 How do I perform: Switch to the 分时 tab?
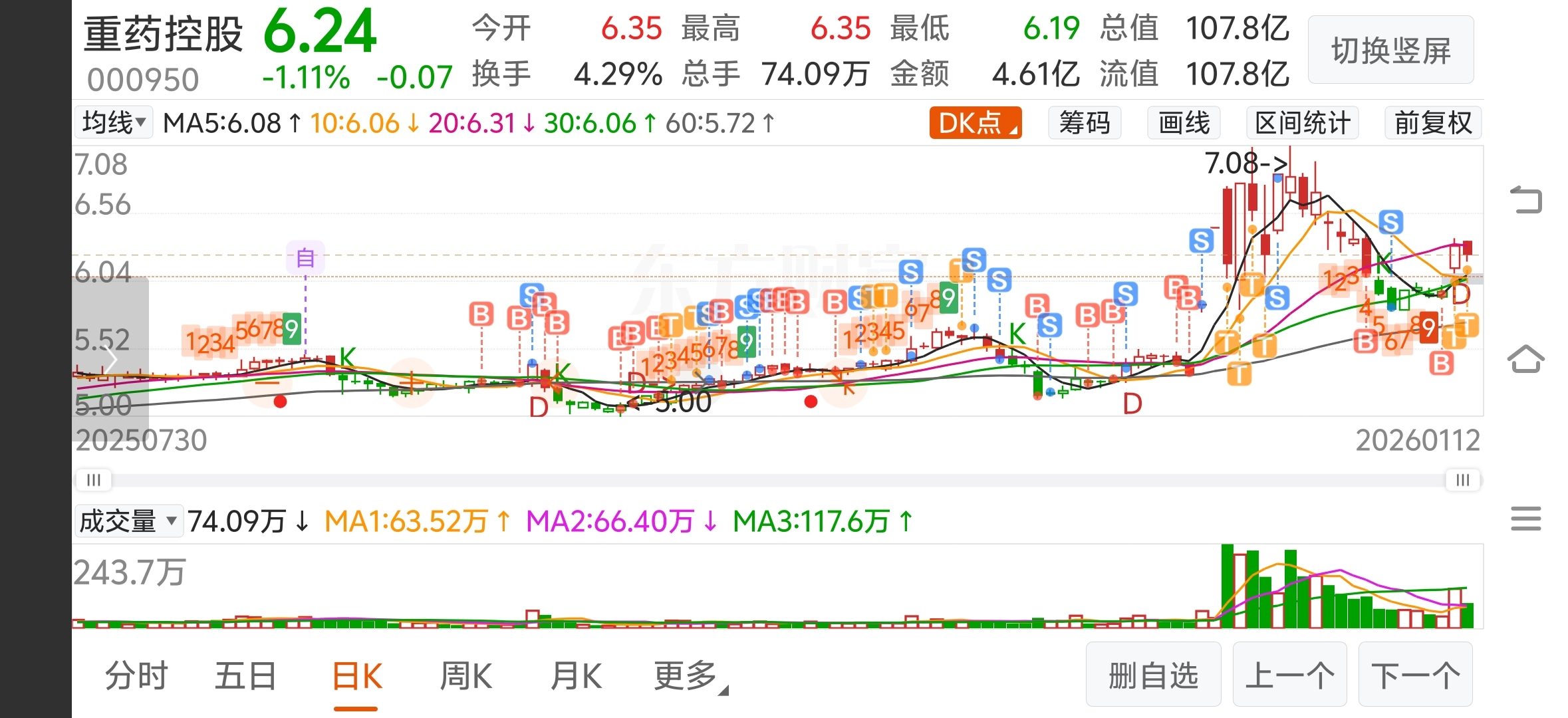click(x=136, y=677)
